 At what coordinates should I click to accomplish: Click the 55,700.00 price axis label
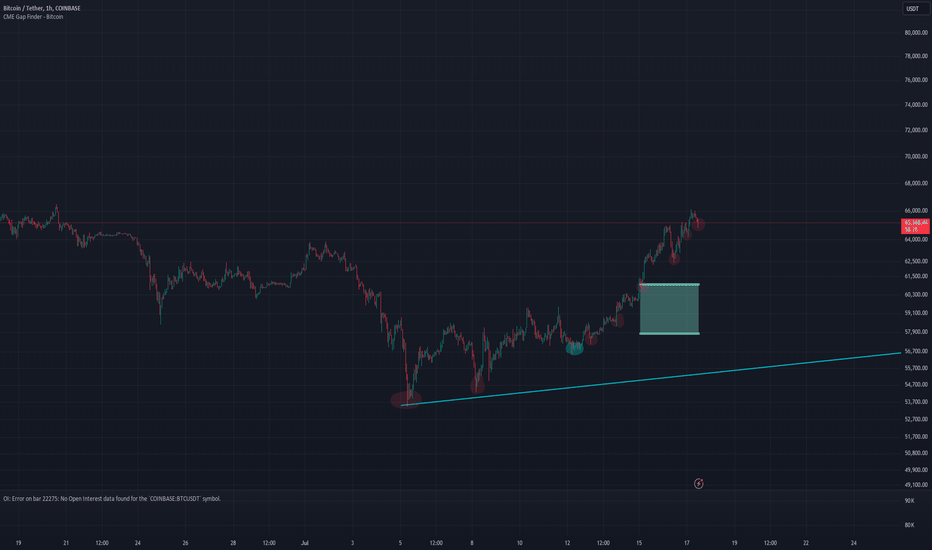click(x=916, y=368)
